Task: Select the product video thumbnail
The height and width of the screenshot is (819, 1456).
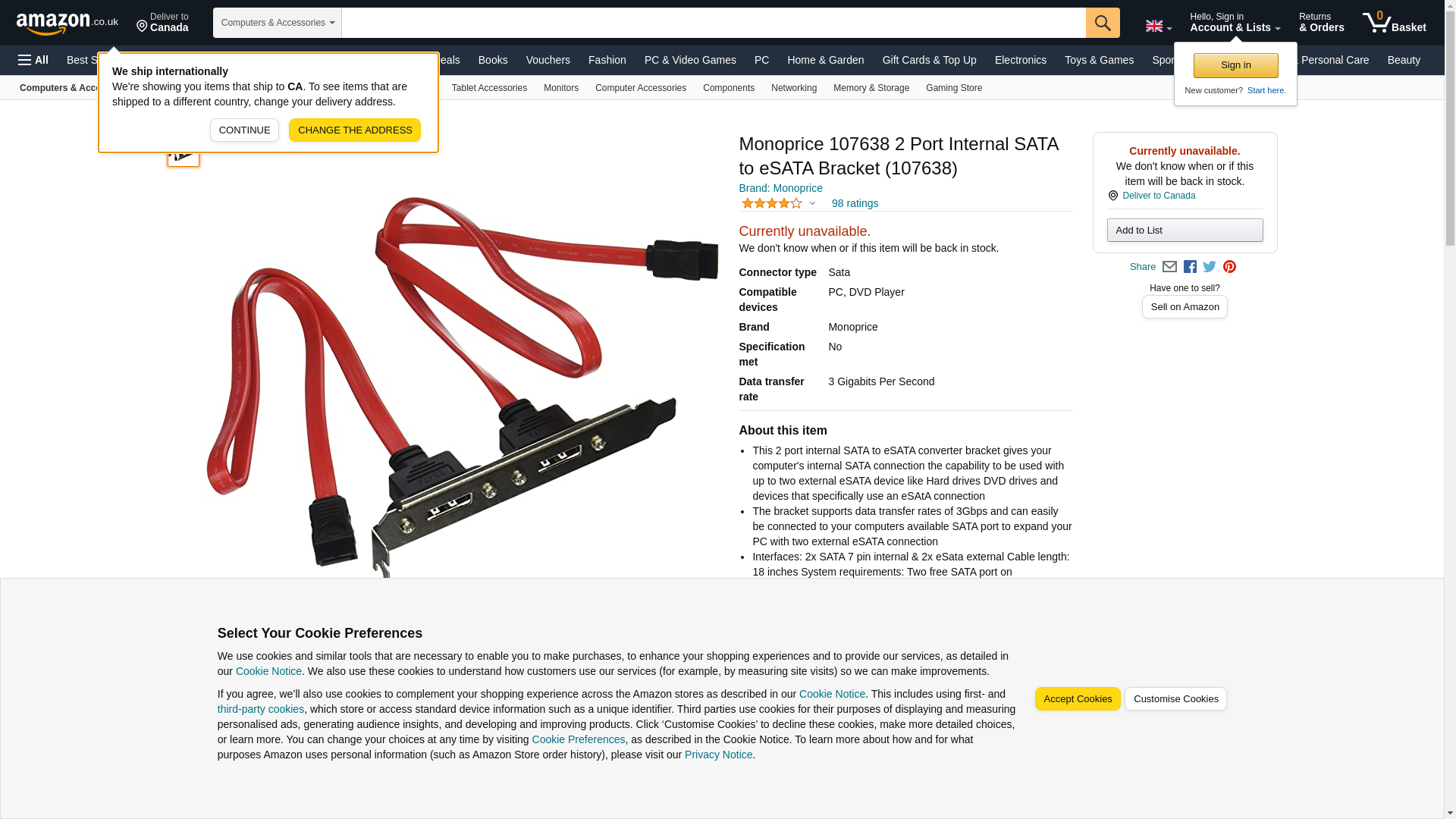Action: (x=184, y=155)
